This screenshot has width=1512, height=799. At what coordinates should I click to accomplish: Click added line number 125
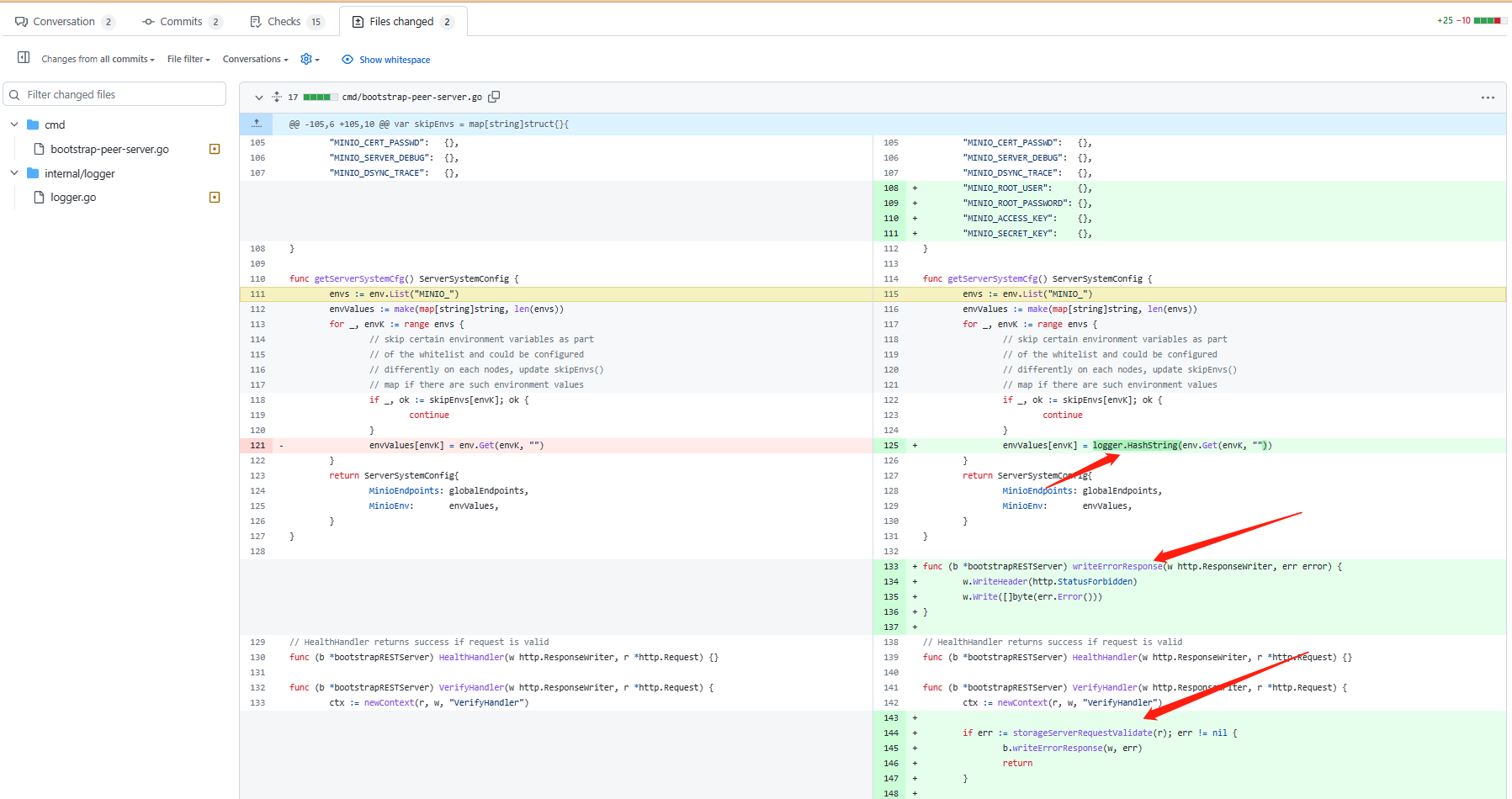coord(891,445)
